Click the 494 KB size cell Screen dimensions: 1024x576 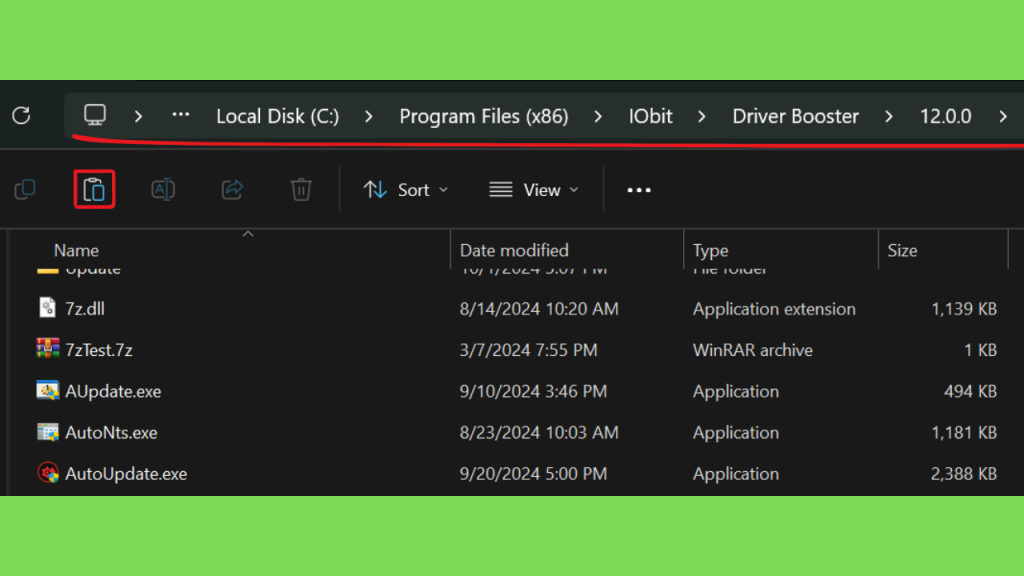point(970,391)
